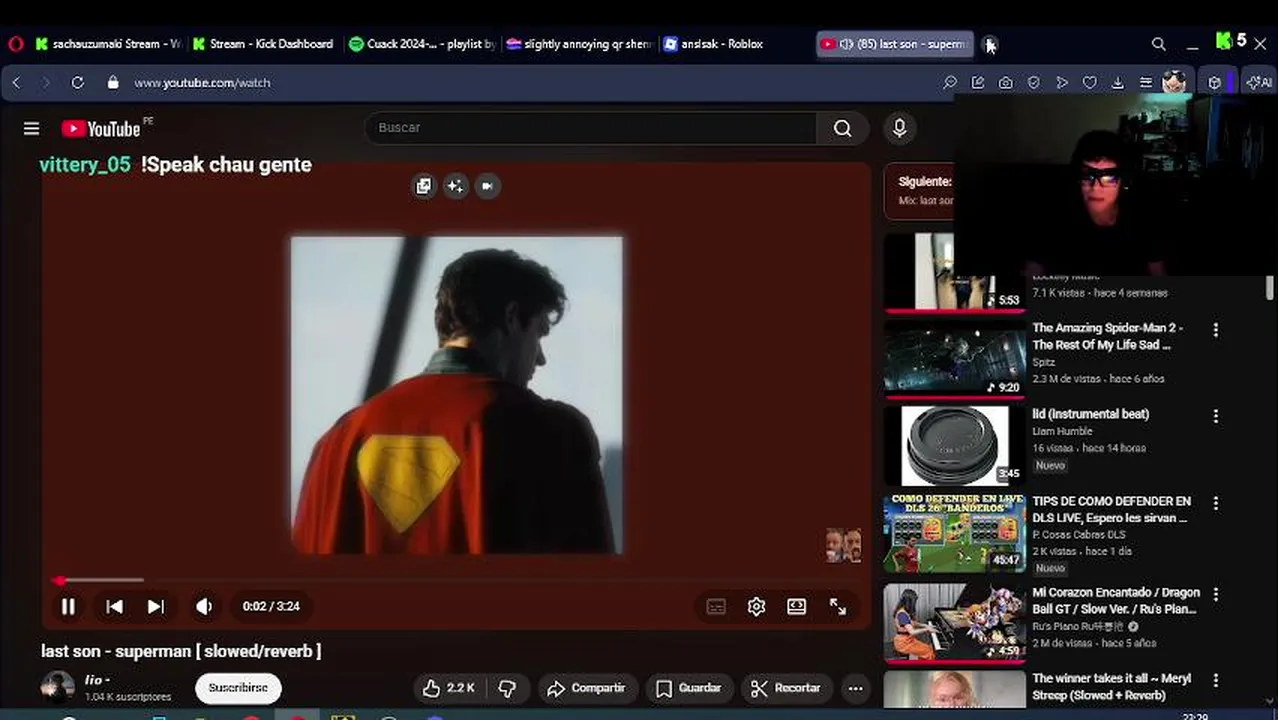This screenshot has width=1278, height=720.
Task: Click the camera snapshot icon above player
Action: click(487, 186)
